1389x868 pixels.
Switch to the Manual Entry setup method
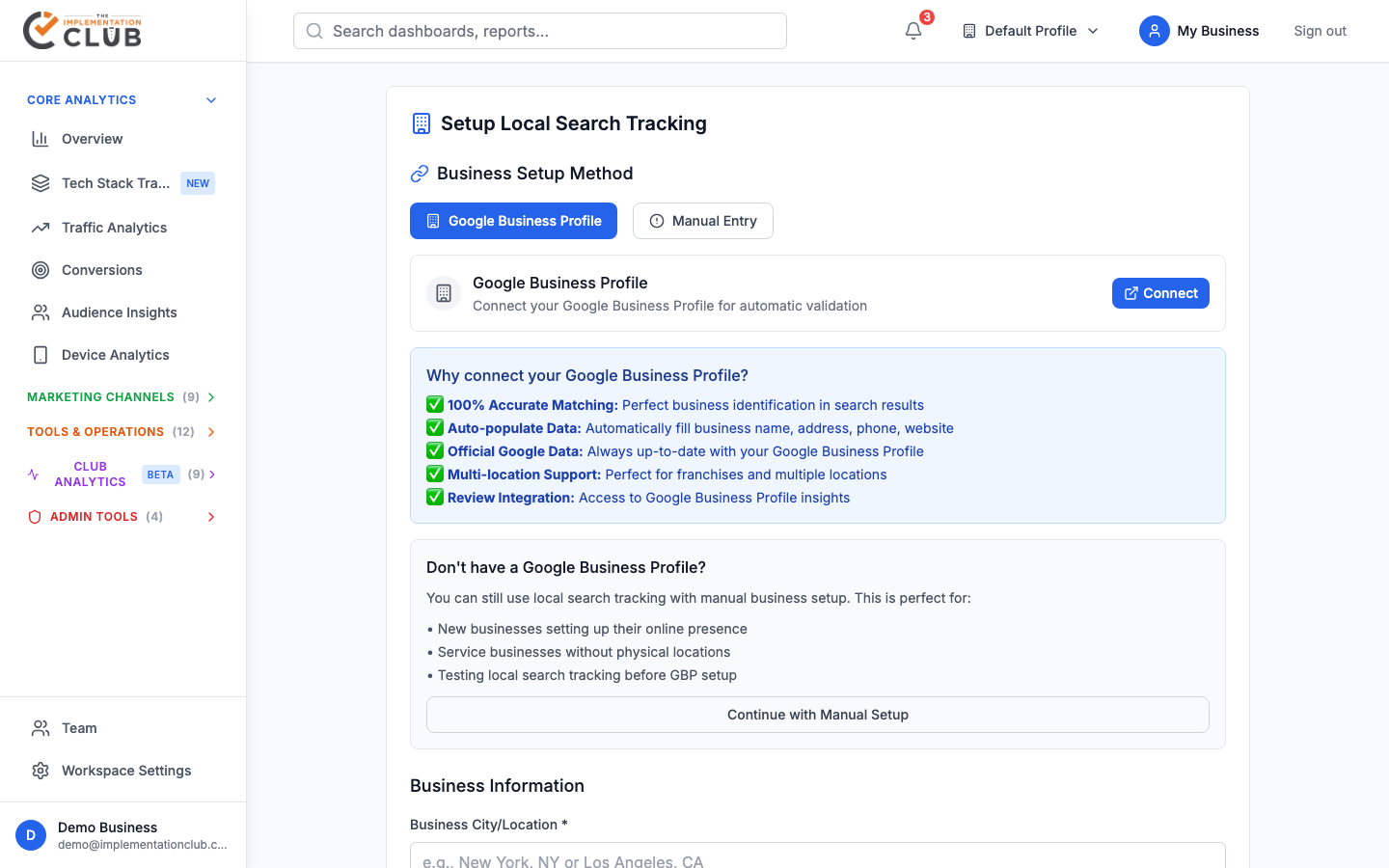702,221
